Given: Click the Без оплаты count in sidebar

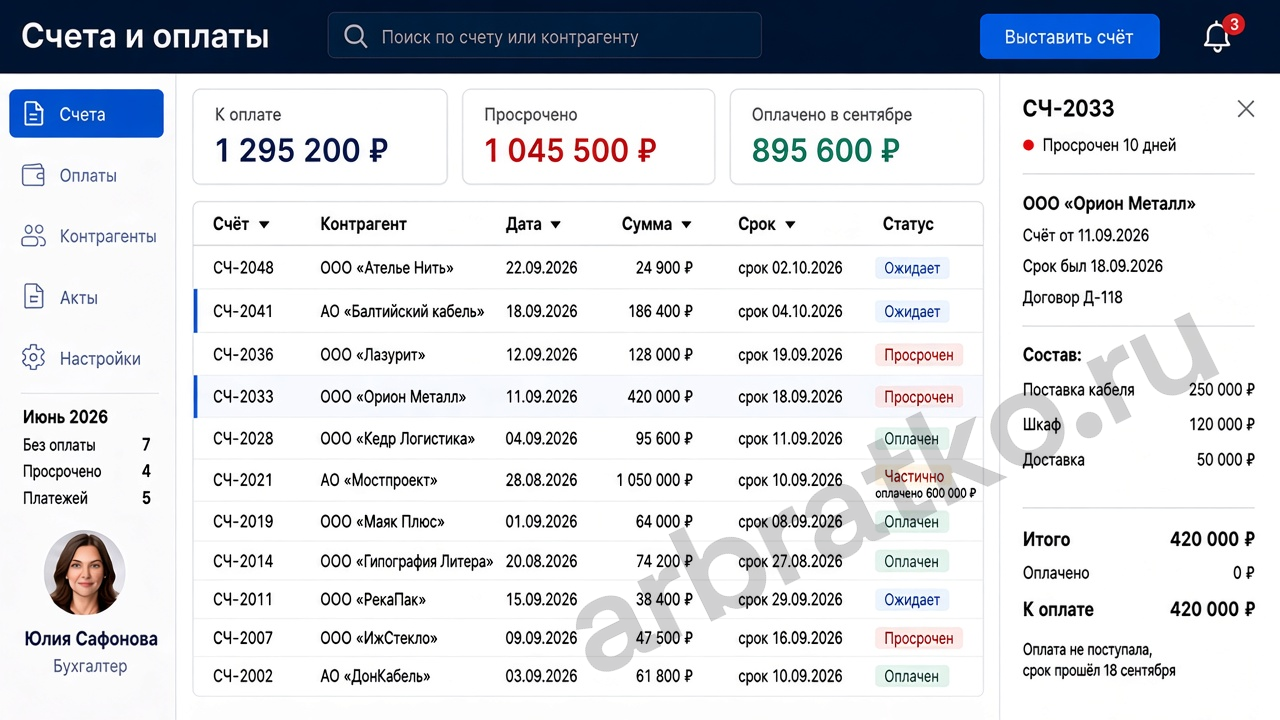Looking at the screenshot, I should (146, 445).
